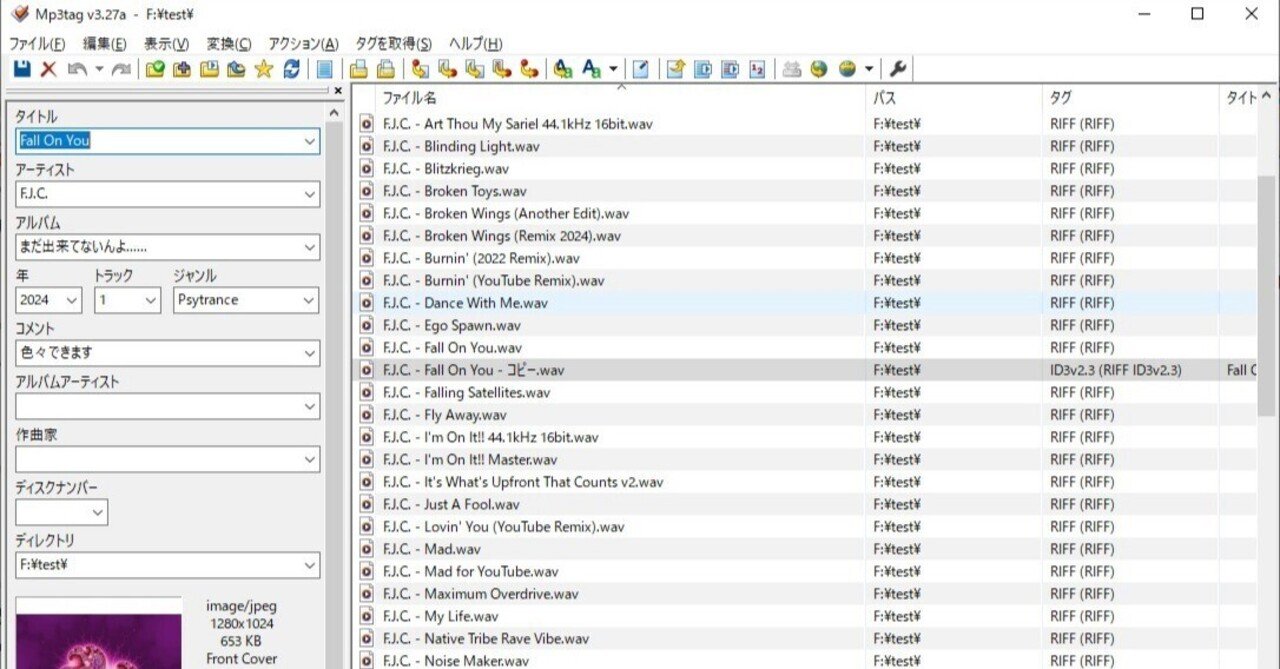Expand the タイトル combo box
Image resolution: width=1280 pixels, height=669 pixels.
coord(309,141)
